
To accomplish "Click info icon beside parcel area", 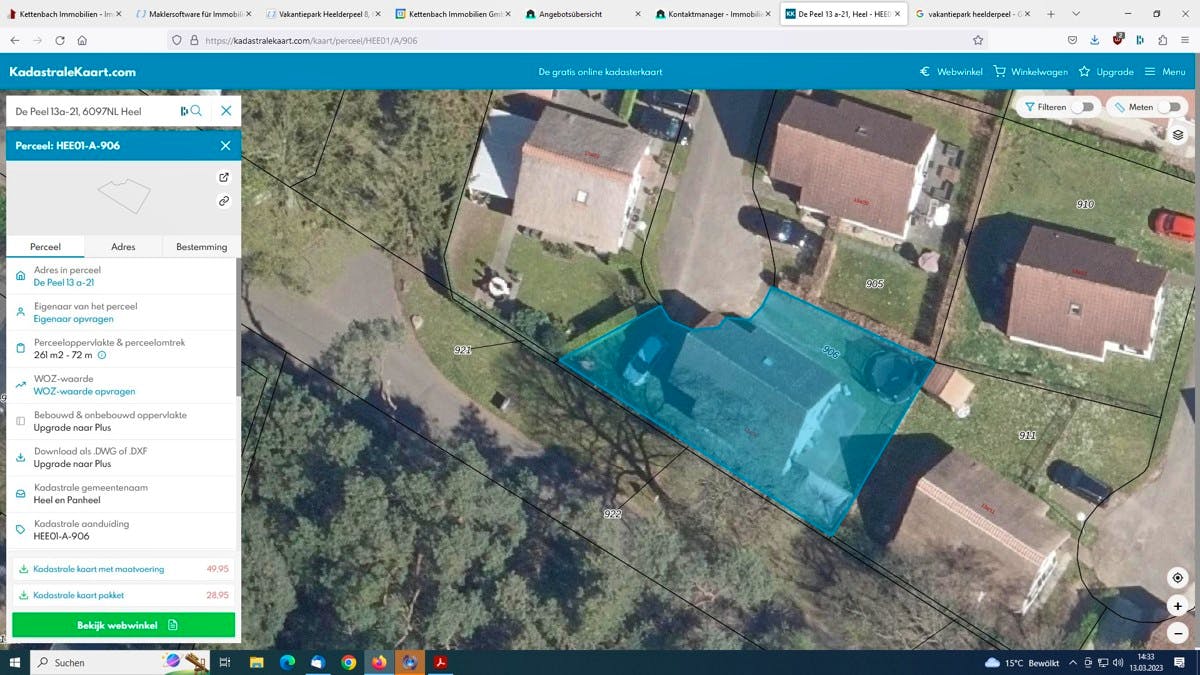I will [x=102, y=355].
